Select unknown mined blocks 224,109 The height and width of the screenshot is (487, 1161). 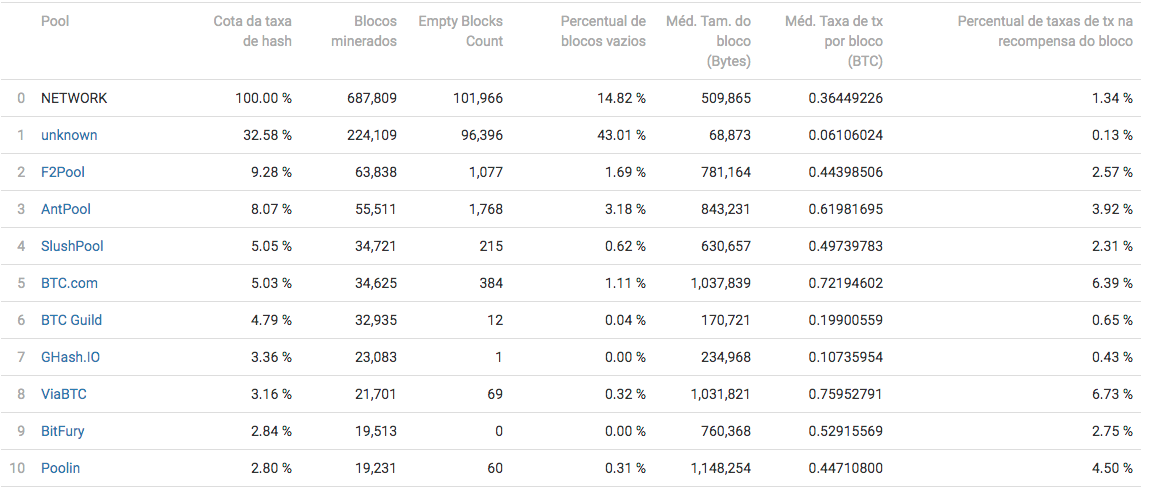(372, 135)
